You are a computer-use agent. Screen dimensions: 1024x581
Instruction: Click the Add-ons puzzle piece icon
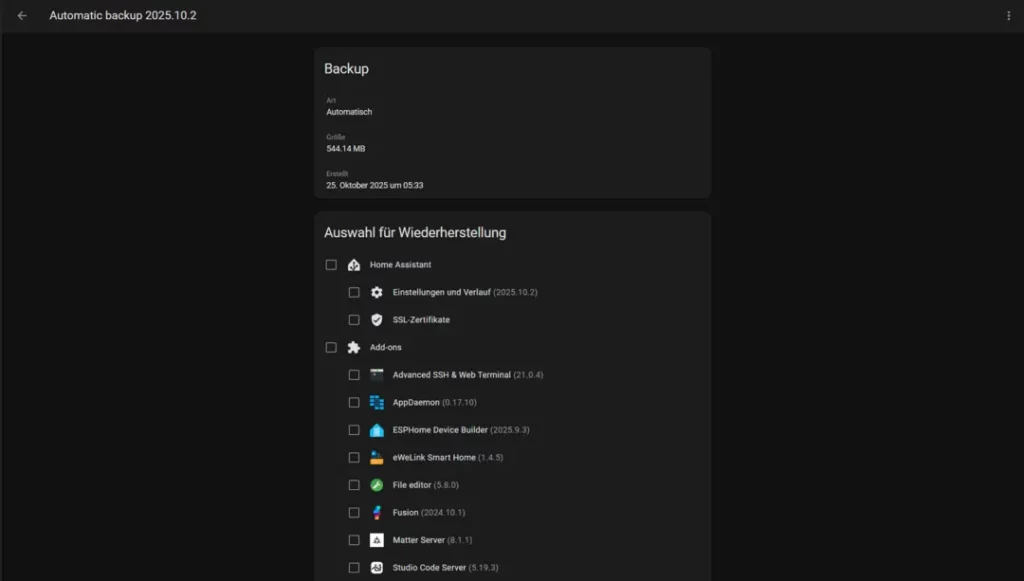coord(353,347)
